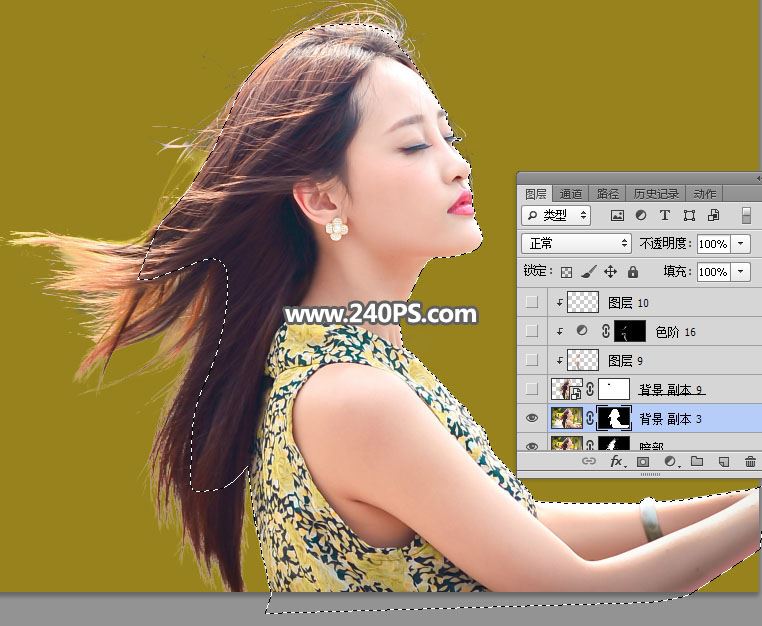Hide the 背景 副本 3 layer
Screen dimensions: 762x626
532,418
